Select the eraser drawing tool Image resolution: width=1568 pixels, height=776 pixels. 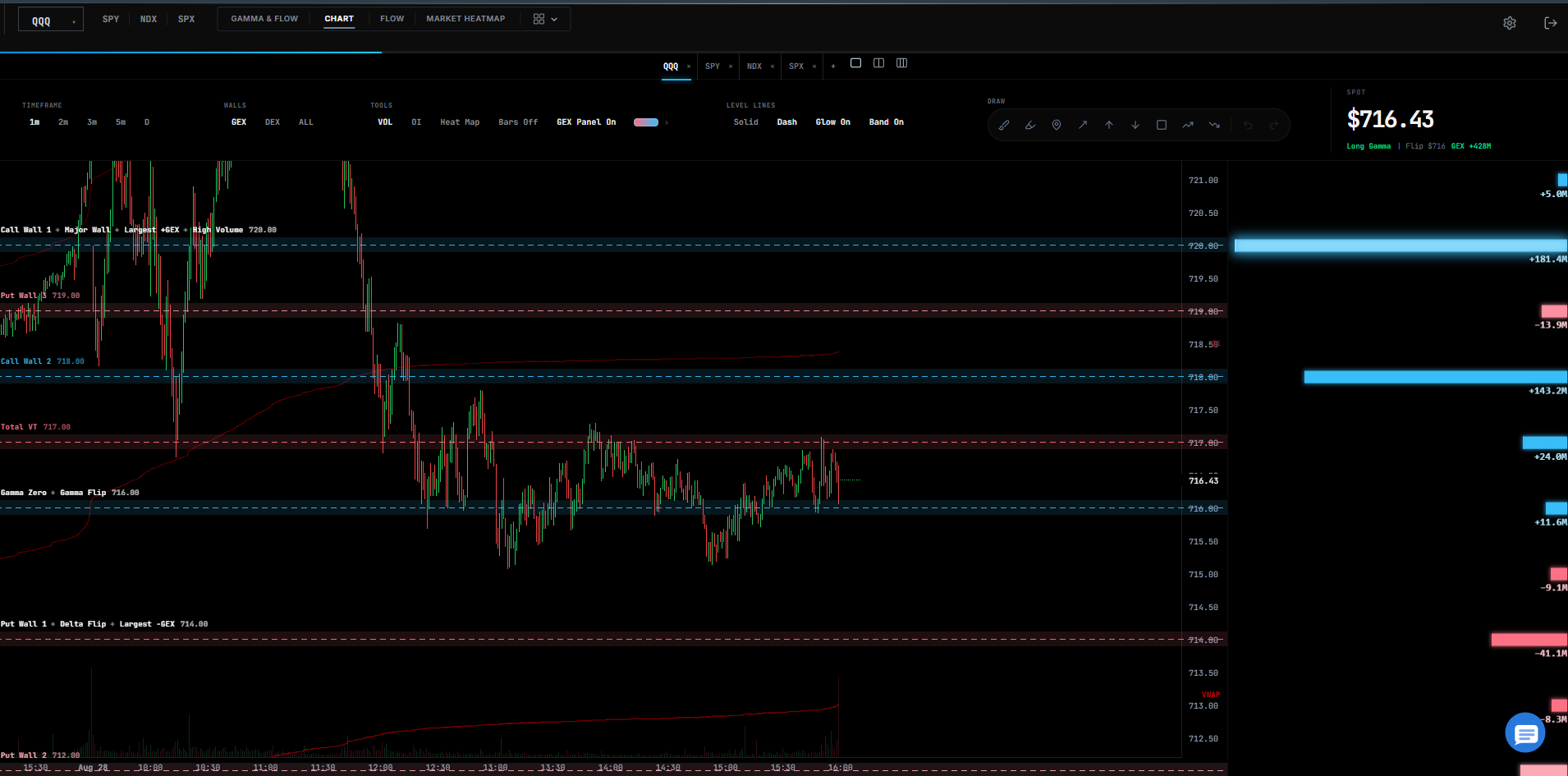pos(1030,125)
